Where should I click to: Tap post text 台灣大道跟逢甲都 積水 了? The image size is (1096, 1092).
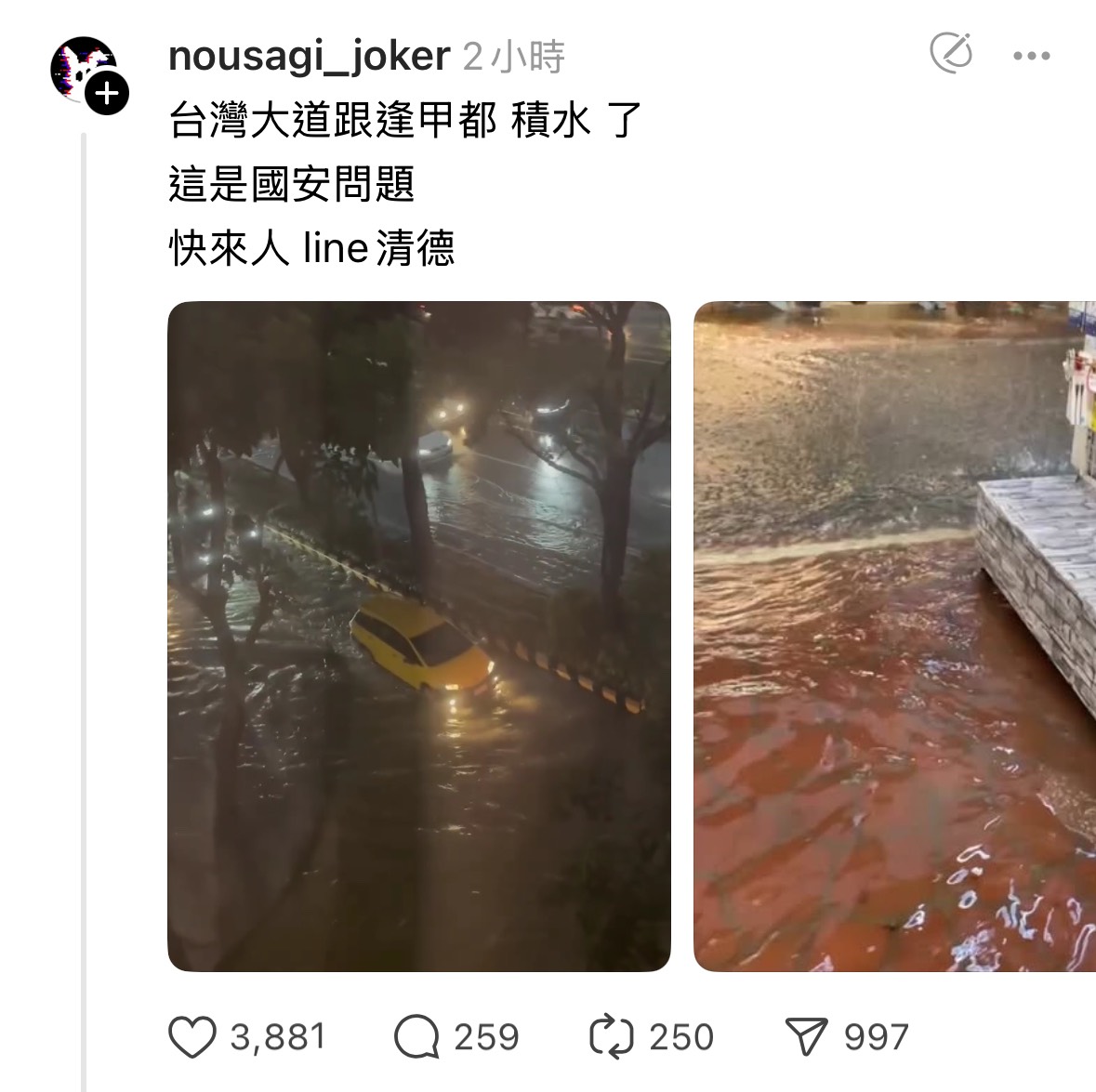coord(405,120)
